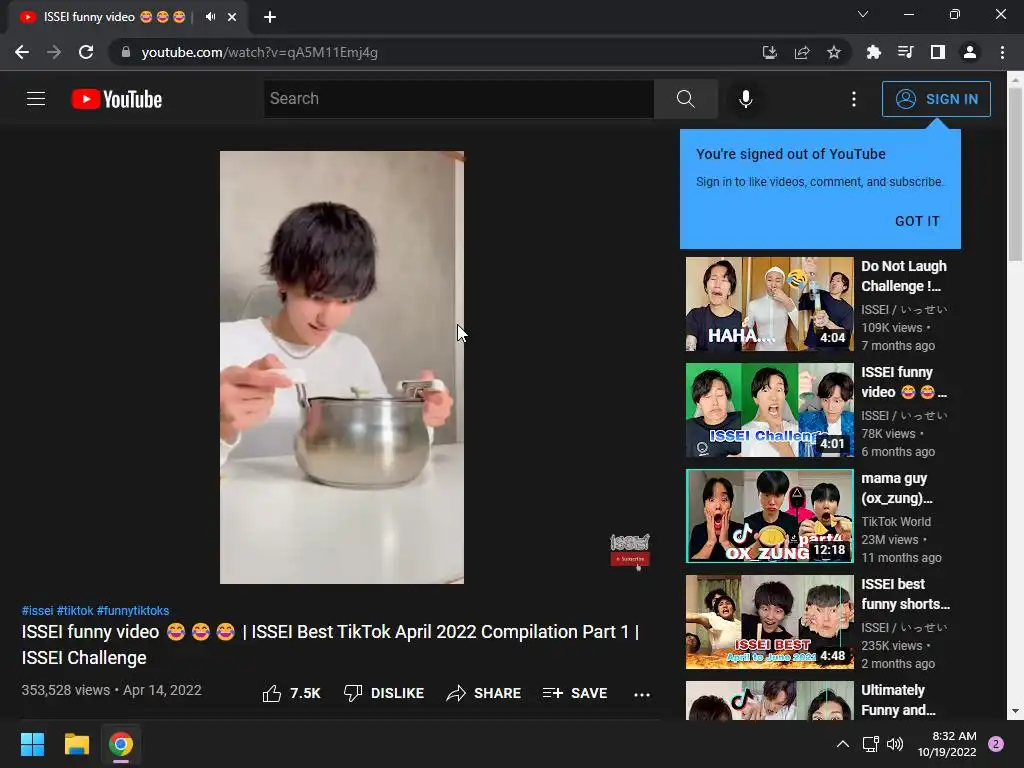Click the ISSEI subscribe watermark on video
Image resolution: width=1024 pixels, height=768 pixels.
pos(630,550)
